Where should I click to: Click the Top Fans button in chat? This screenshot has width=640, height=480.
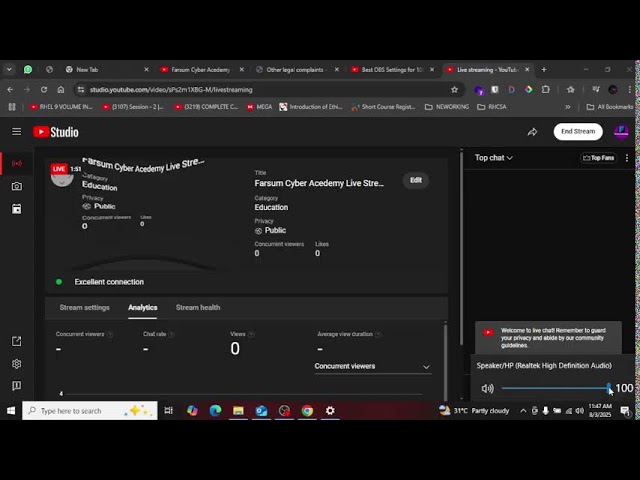pos(599,158)
